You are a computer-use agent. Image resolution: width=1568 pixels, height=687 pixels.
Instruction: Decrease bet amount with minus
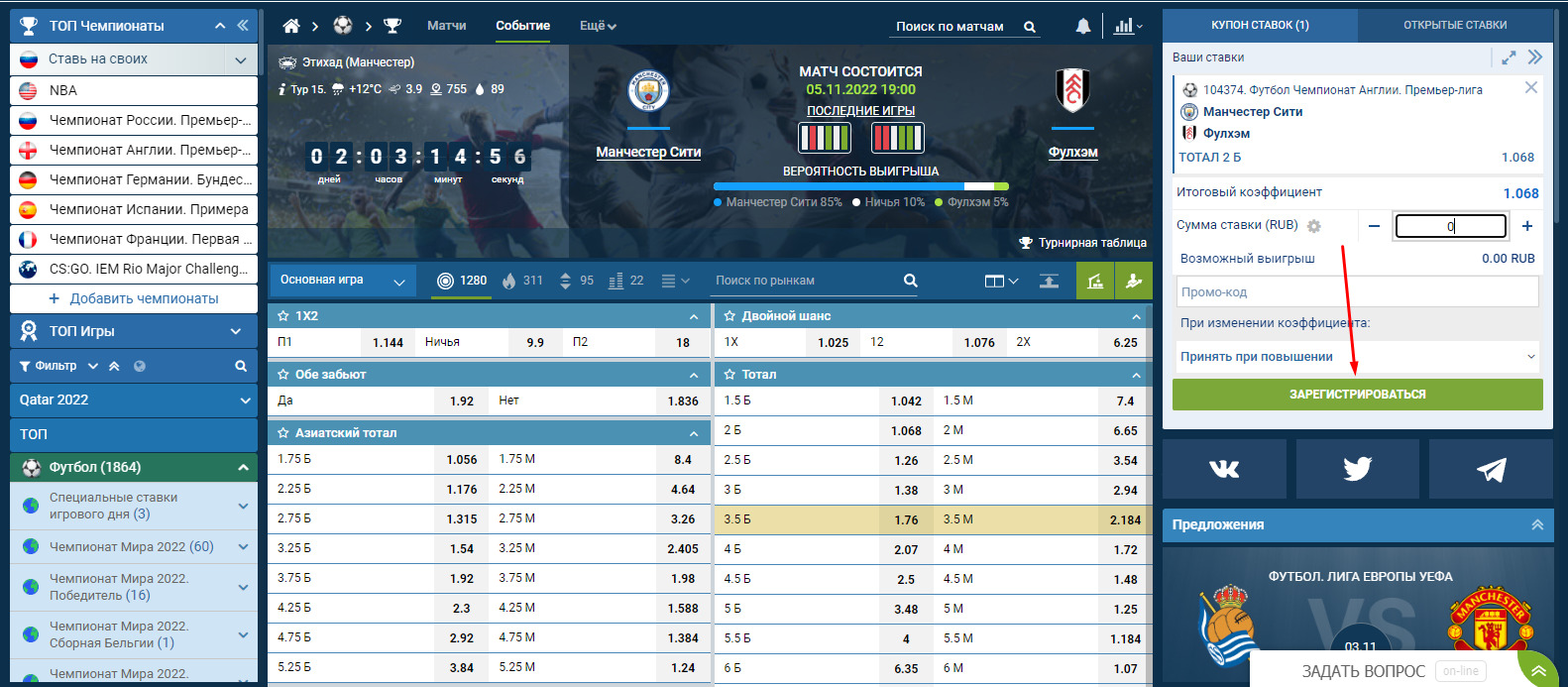pyautogui.click(x=1374, y=226)
